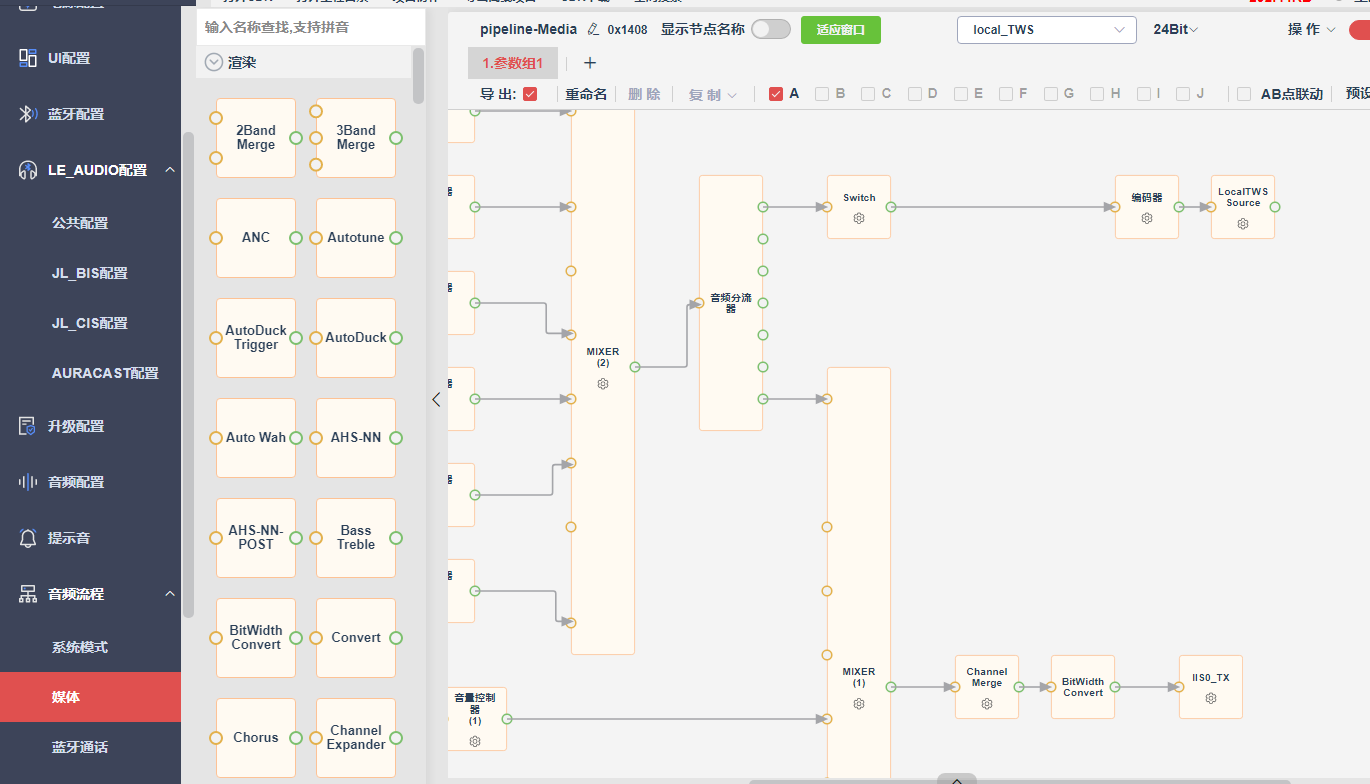Click the 删除 button

(x=645, y=94)
